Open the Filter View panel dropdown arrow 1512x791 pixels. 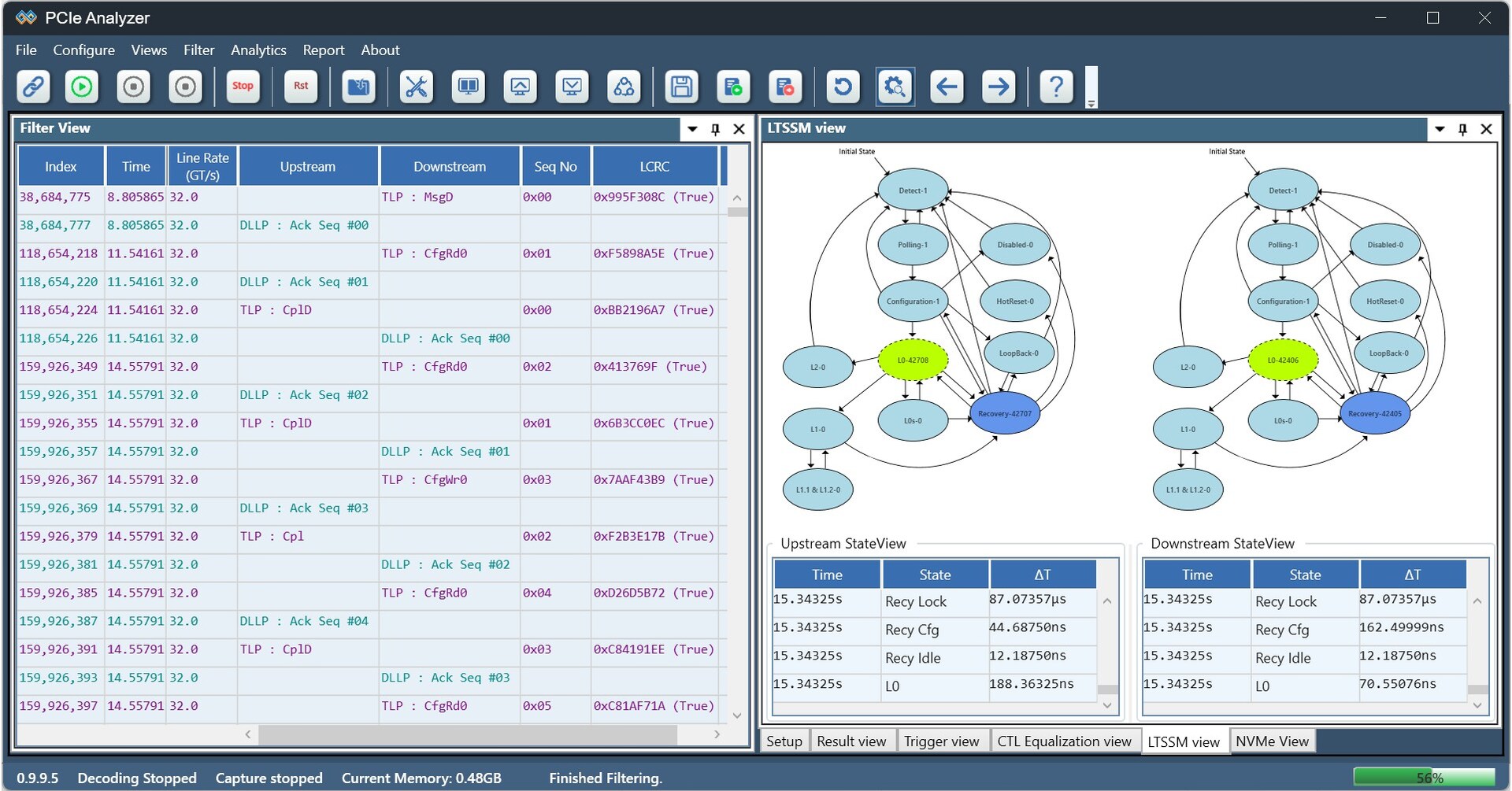(691, 129)
